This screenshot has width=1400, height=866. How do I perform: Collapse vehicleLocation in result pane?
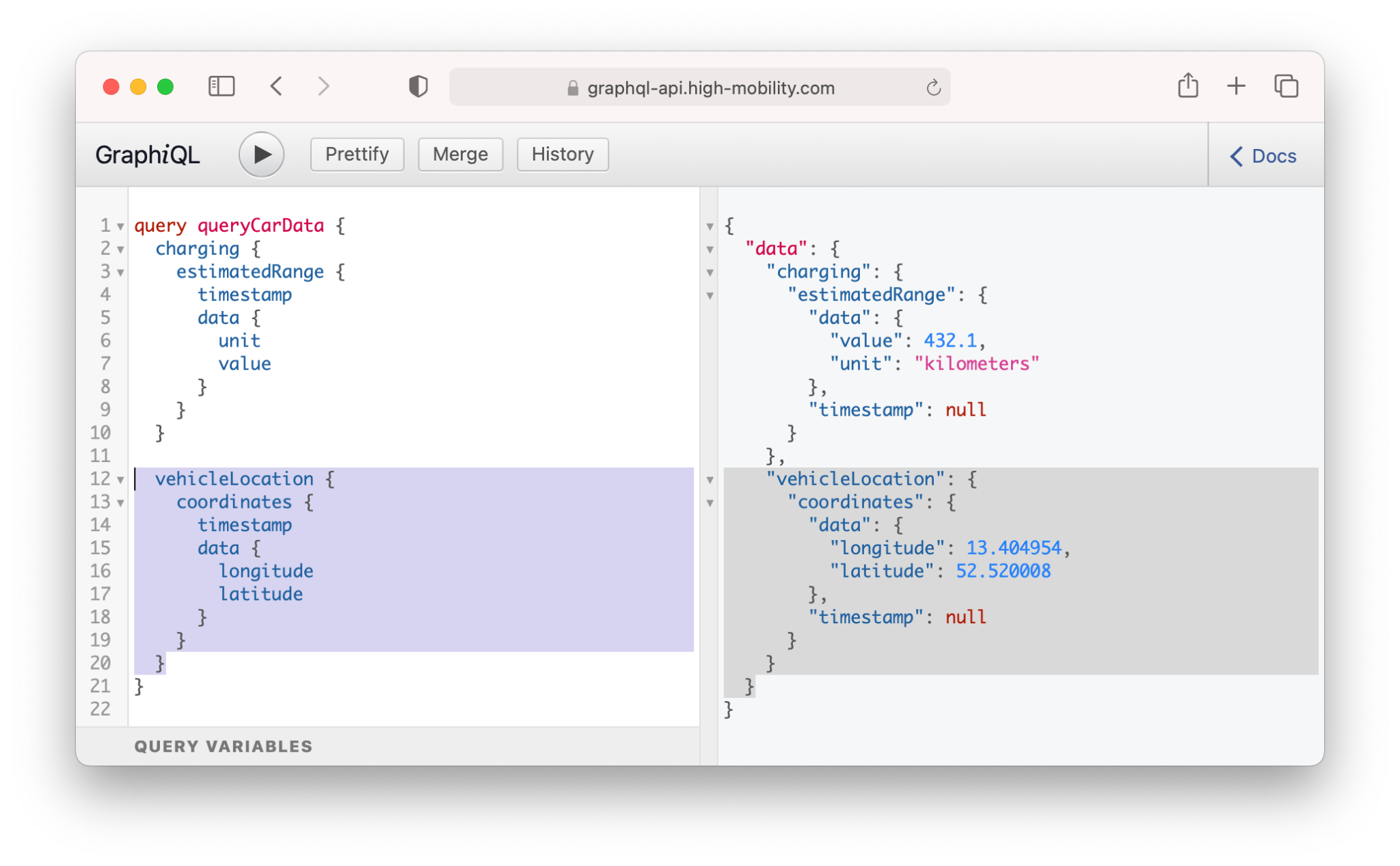pos(710,480)
